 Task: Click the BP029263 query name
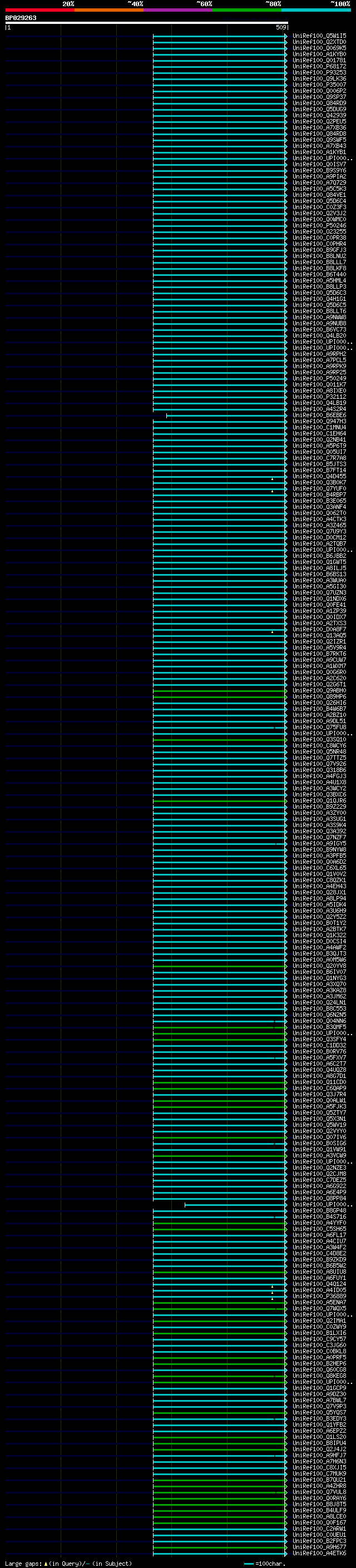(21, 18)
